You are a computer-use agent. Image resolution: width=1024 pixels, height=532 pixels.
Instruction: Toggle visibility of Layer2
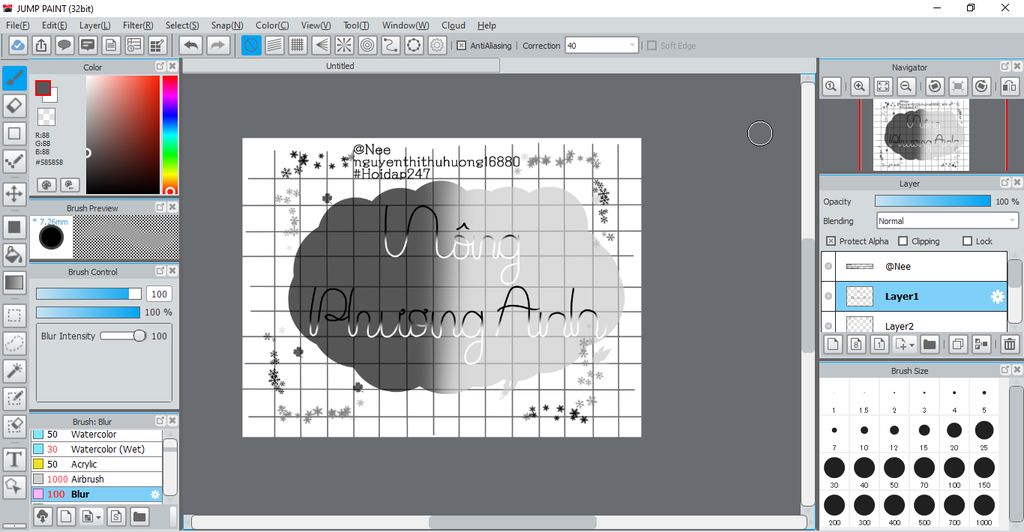829,325
